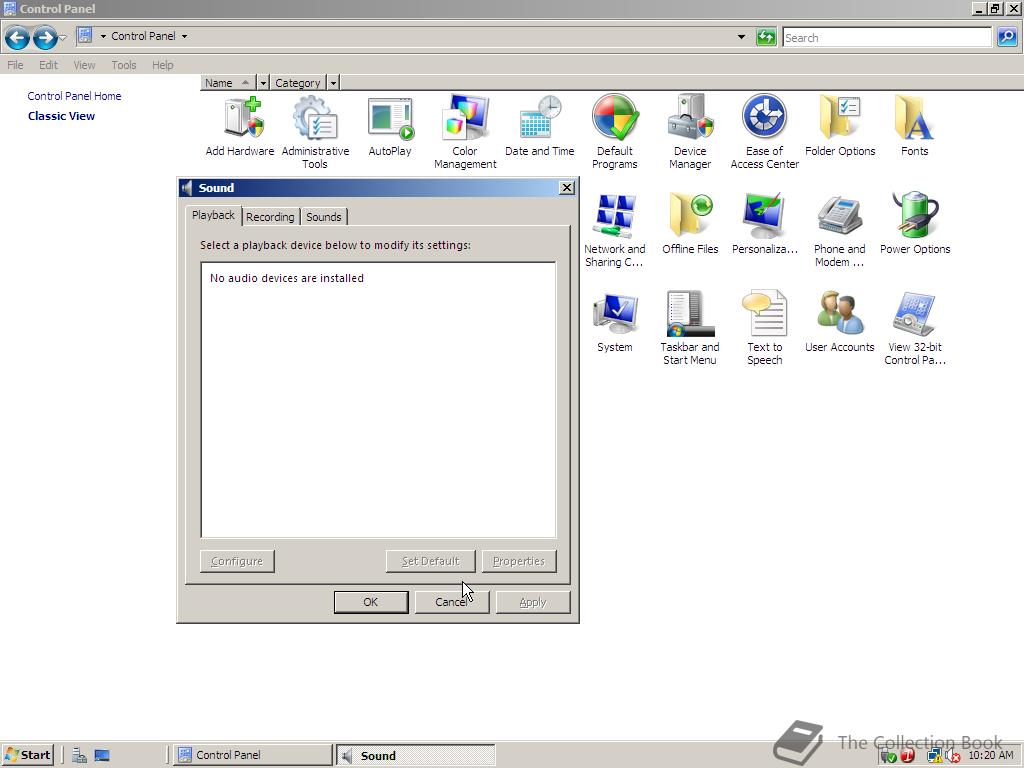Open Default Programs

tap(615, 133)
